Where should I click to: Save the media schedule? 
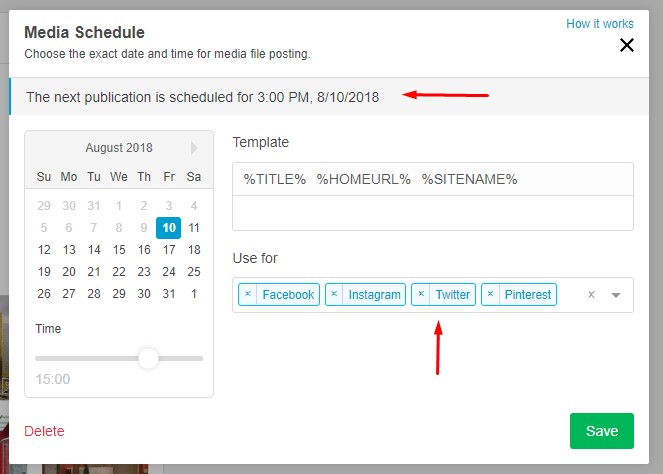point(602,431)
